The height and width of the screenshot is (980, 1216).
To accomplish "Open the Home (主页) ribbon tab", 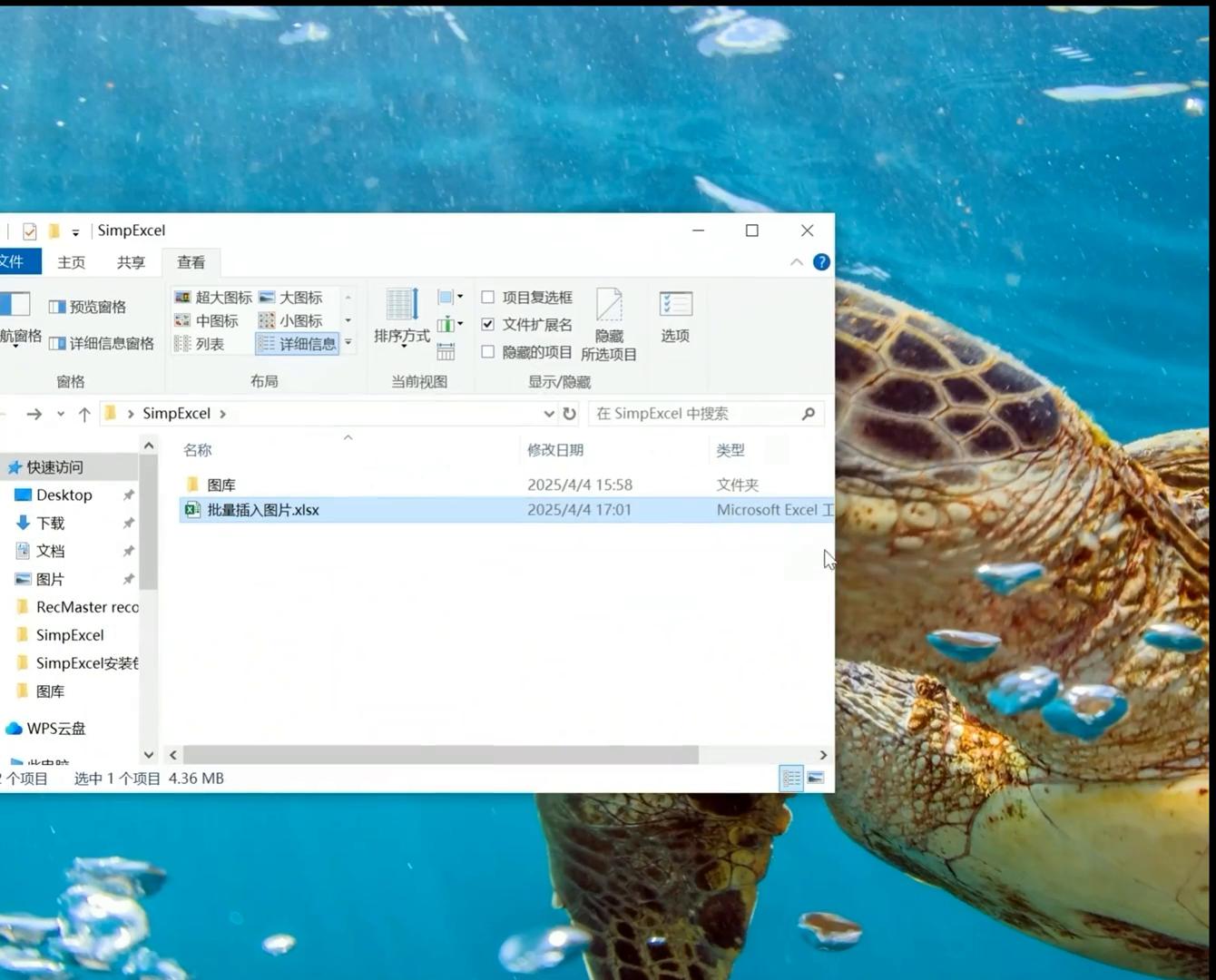I will click(x=71, y=262).
